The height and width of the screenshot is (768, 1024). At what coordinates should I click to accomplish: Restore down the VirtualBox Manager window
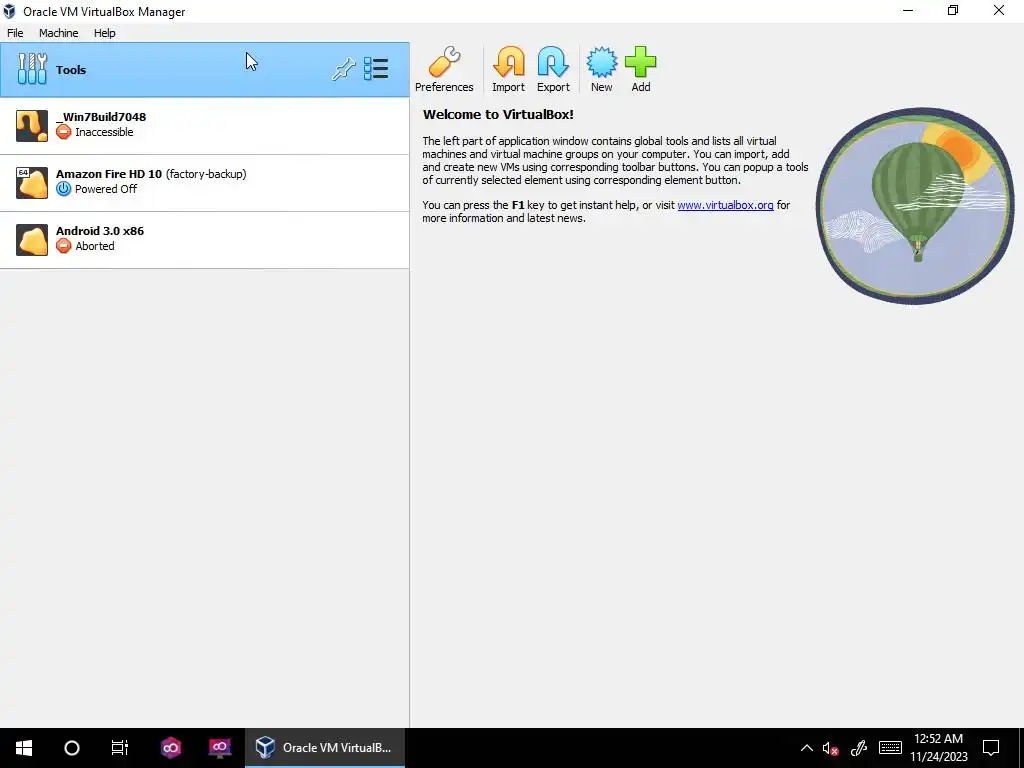(x=953, y=10)
